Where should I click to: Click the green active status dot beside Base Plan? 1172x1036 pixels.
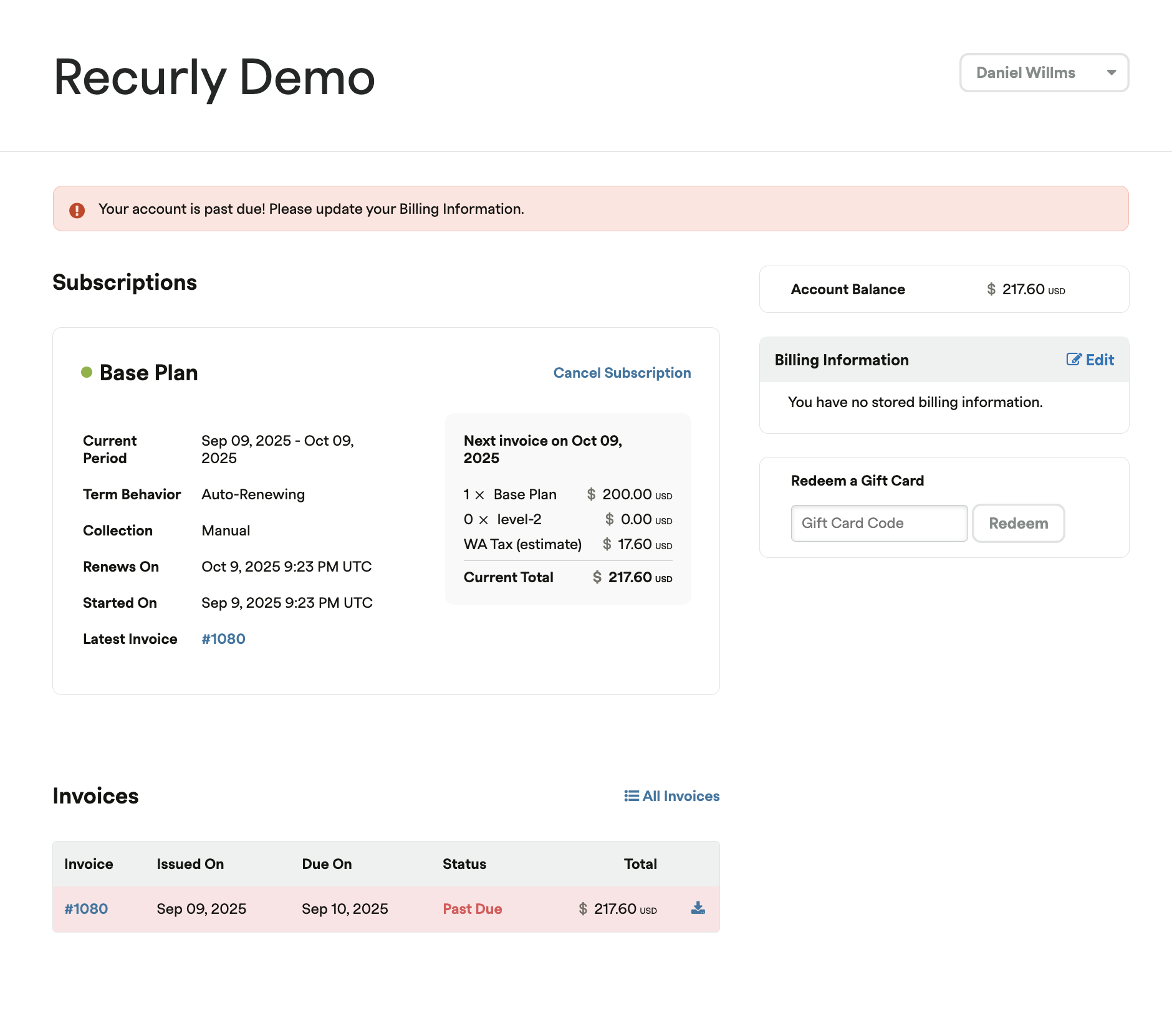pyautogui.click(x=87, y=372)
